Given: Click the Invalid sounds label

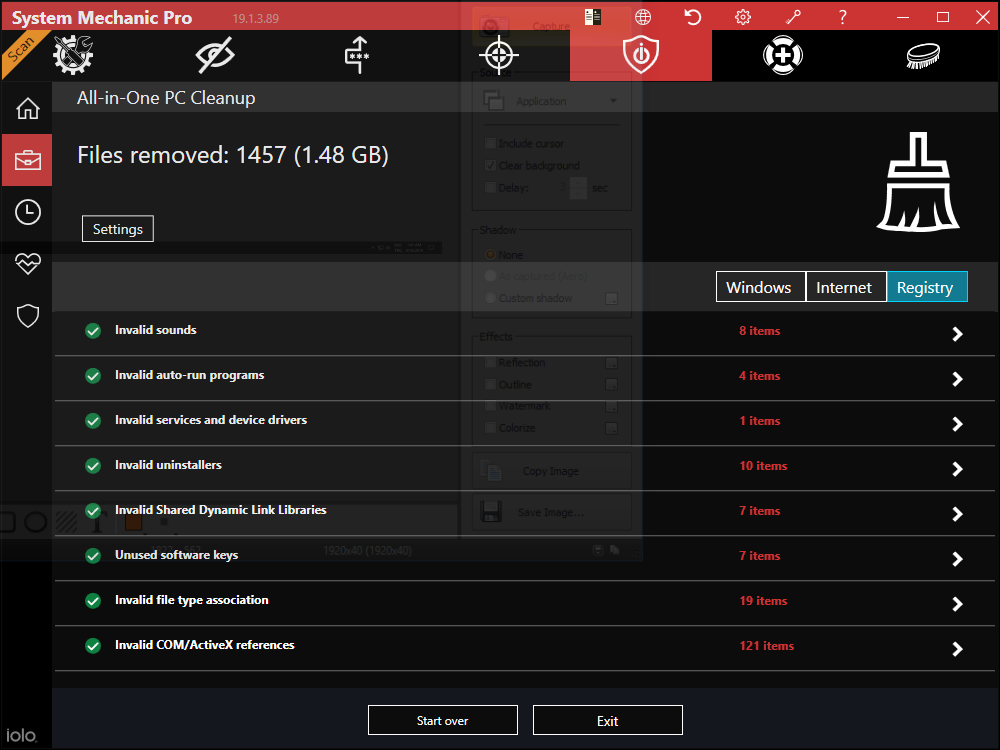Looking at the screenshot, I should (156, 330).
